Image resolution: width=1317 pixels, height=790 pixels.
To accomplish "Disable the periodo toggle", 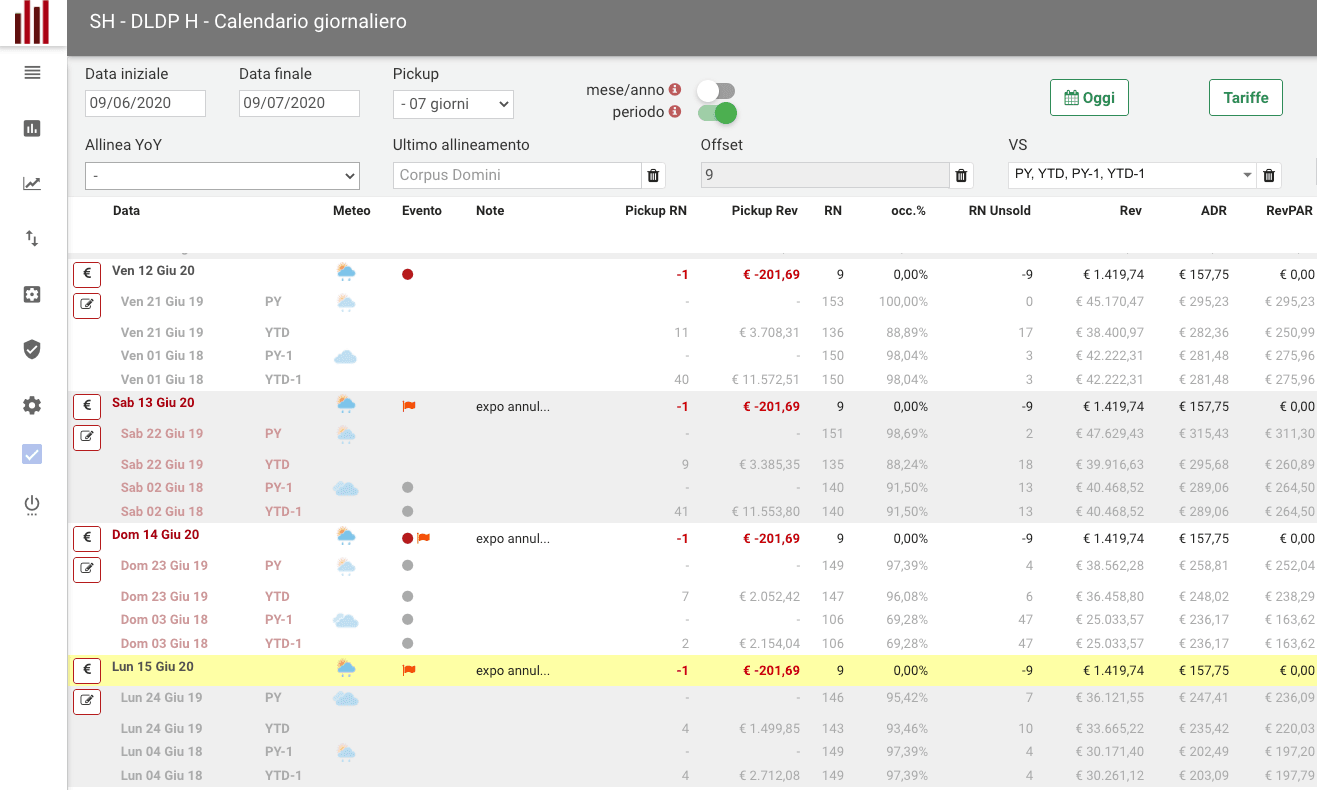I will pyautogui.click(x=716, y=113).
